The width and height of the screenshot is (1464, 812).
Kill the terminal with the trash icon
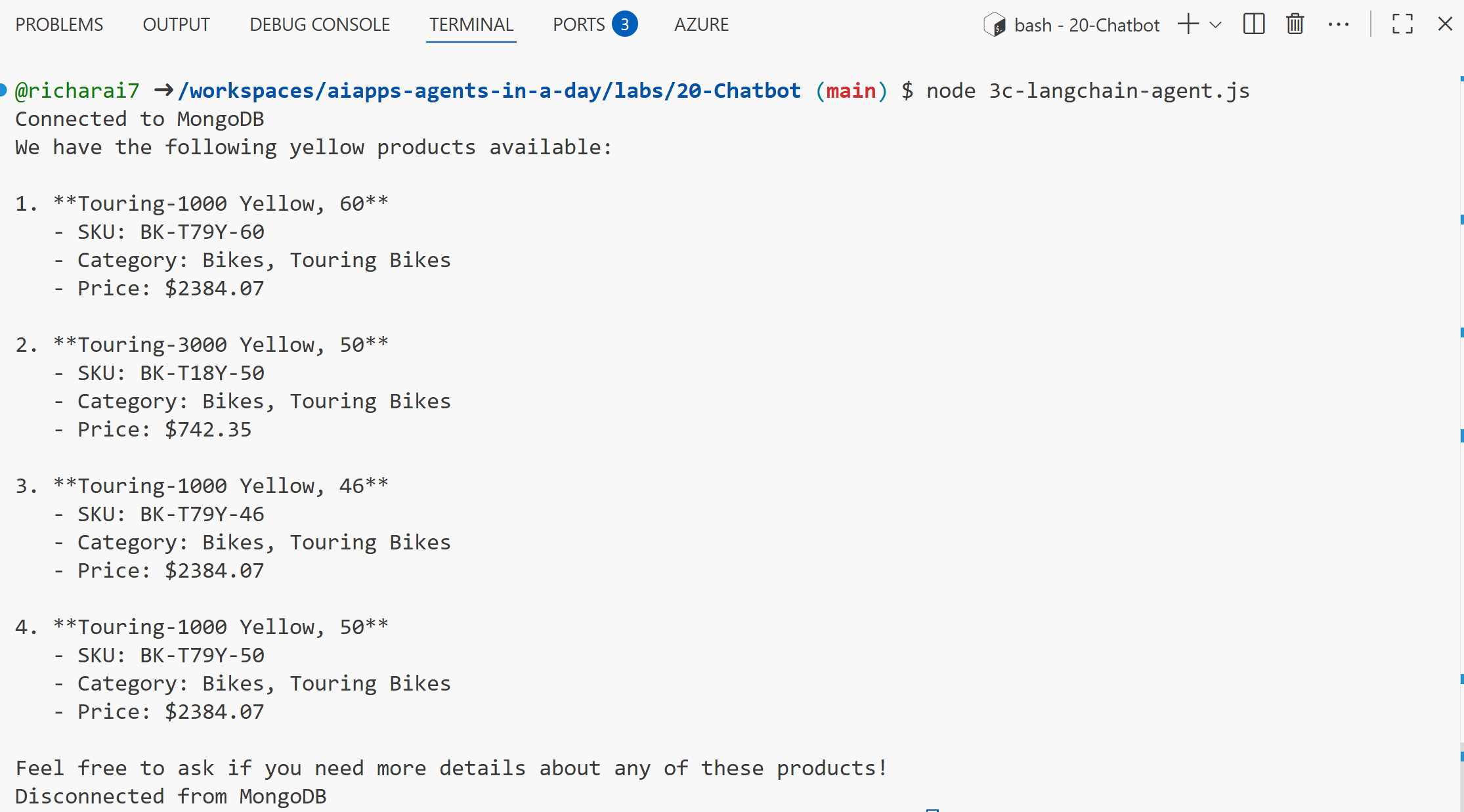click(1294, 24)
